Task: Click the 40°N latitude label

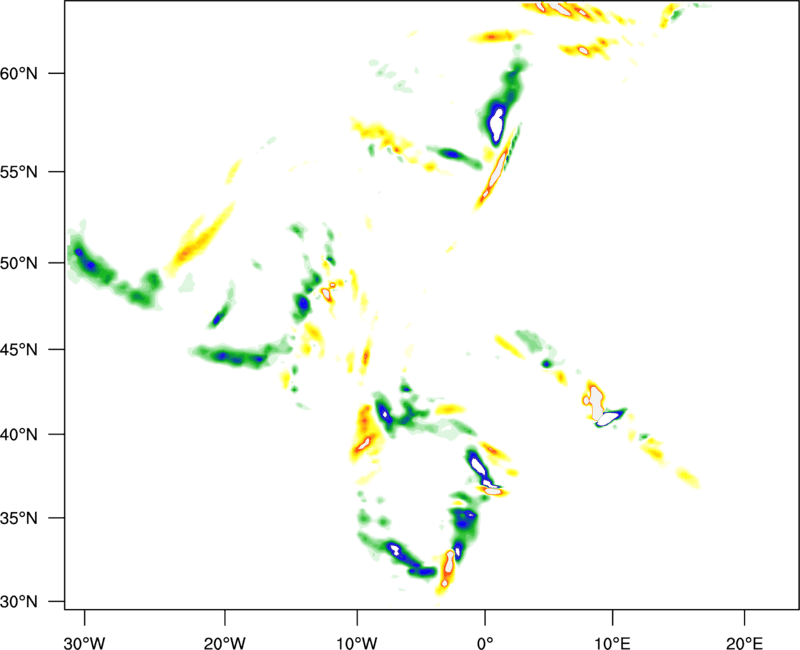Action: pyautogui.click(x=19, y=435)
